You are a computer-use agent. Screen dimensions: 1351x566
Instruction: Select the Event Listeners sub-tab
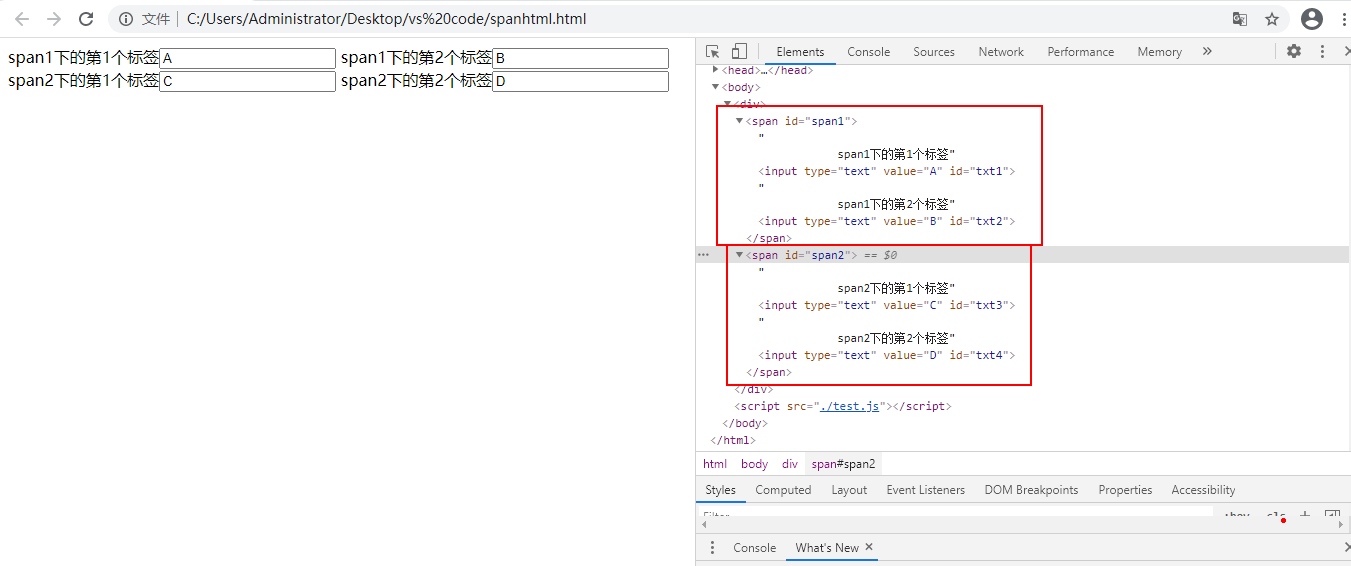(x=925, y=490)
